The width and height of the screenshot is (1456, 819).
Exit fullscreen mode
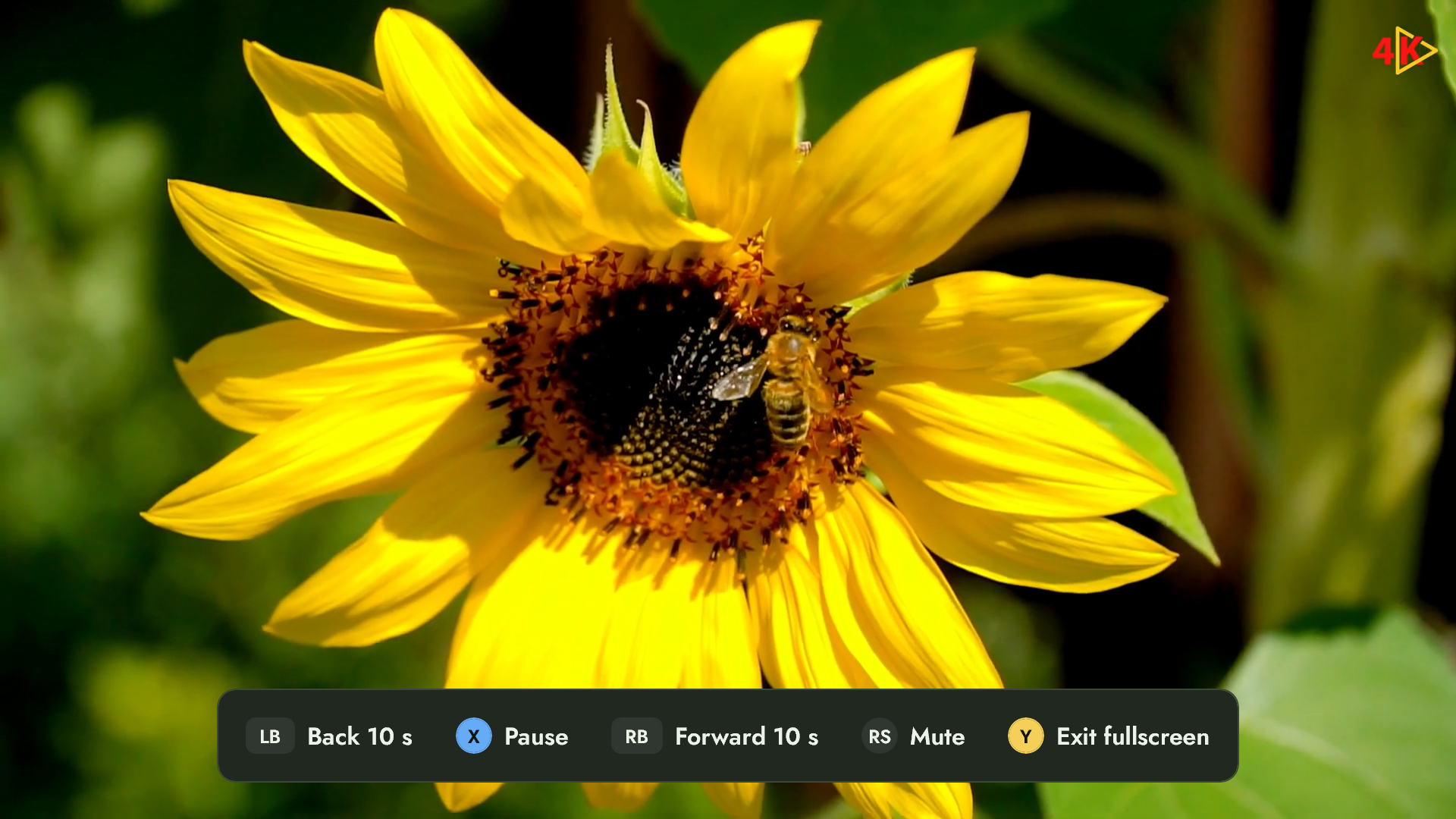click(x=1133, y=736)
